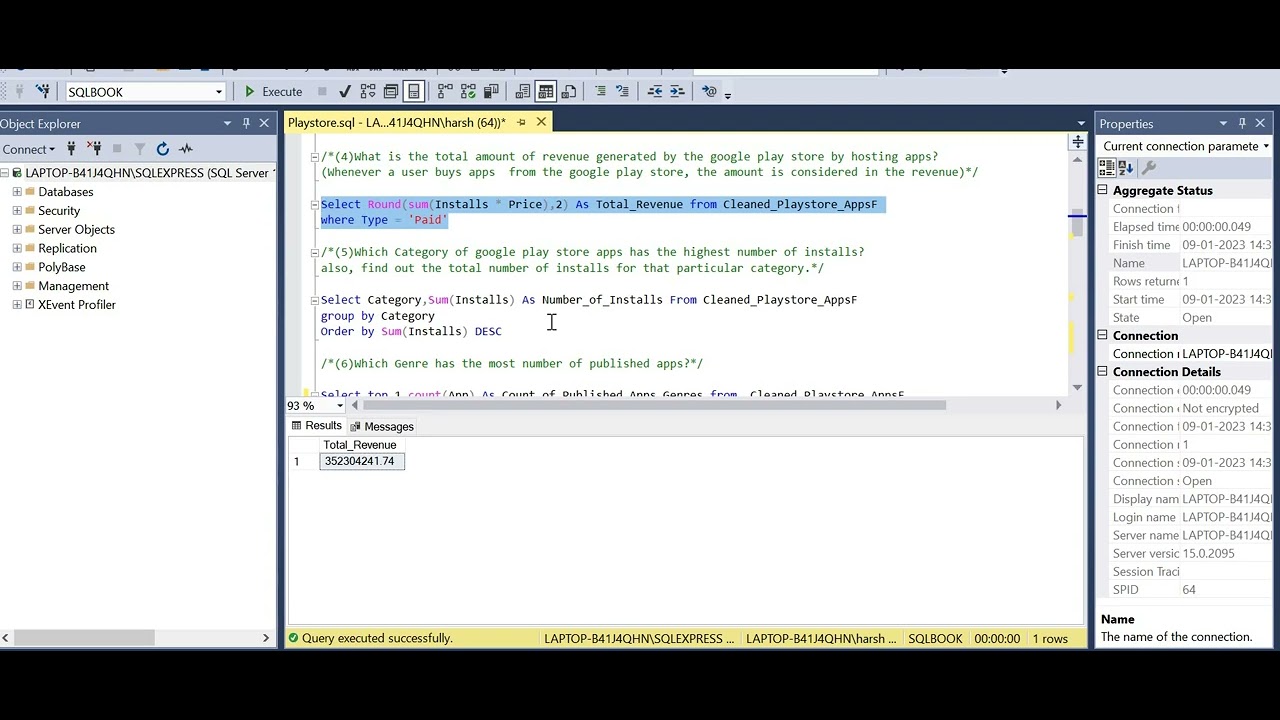Image resolution: width=1280 pixels, height=720 pixels.
Task: Decrease indent of selected lines
Action: 655,91
